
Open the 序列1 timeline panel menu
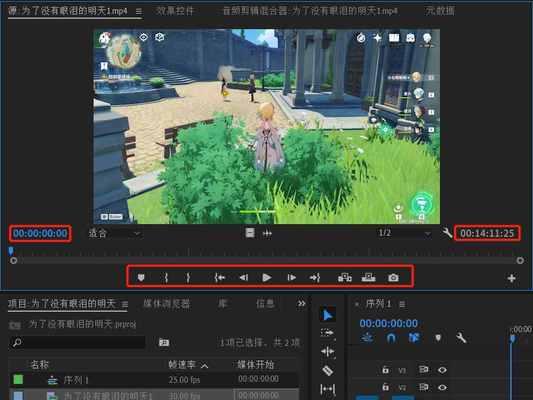tap(402, 304)
